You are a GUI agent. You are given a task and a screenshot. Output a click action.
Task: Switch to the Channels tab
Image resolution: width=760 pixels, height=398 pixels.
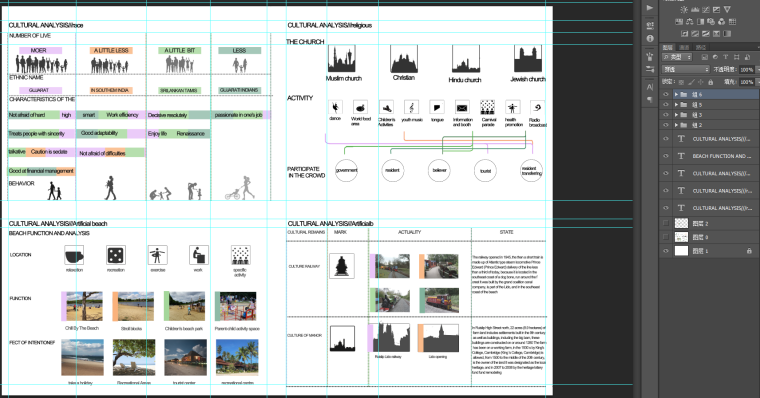point(684,47)
